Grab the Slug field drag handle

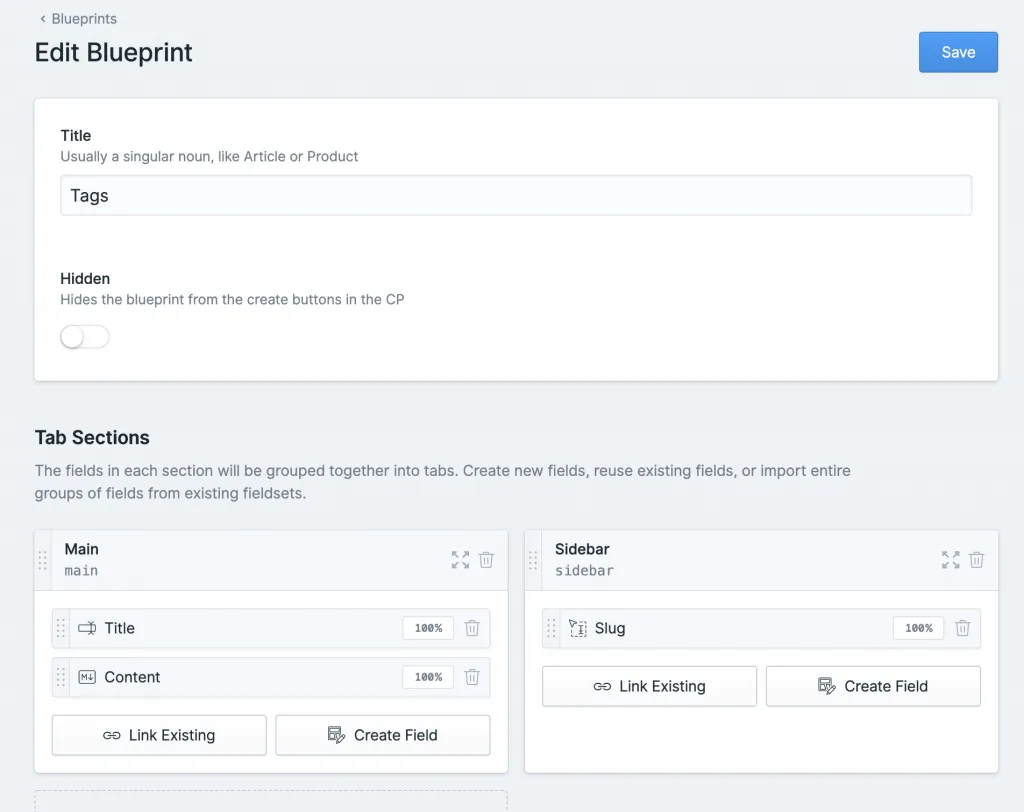[551, 628]
